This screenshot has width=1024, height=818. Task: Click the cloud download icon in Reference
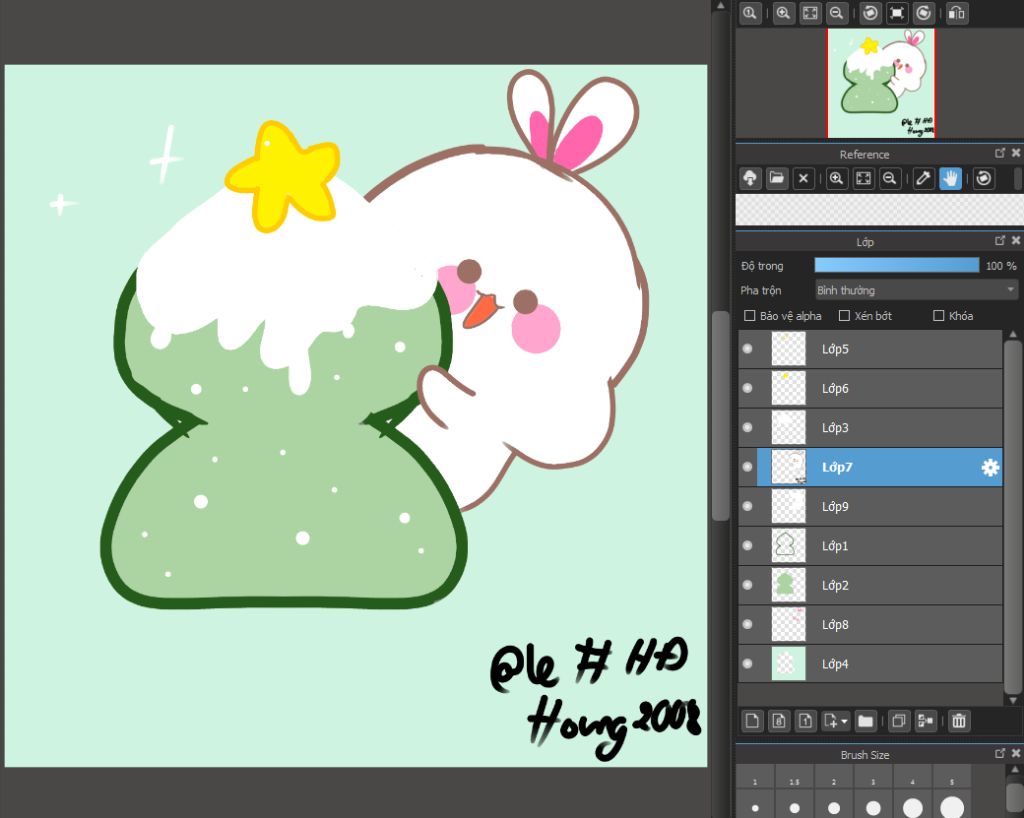point(750,178)
